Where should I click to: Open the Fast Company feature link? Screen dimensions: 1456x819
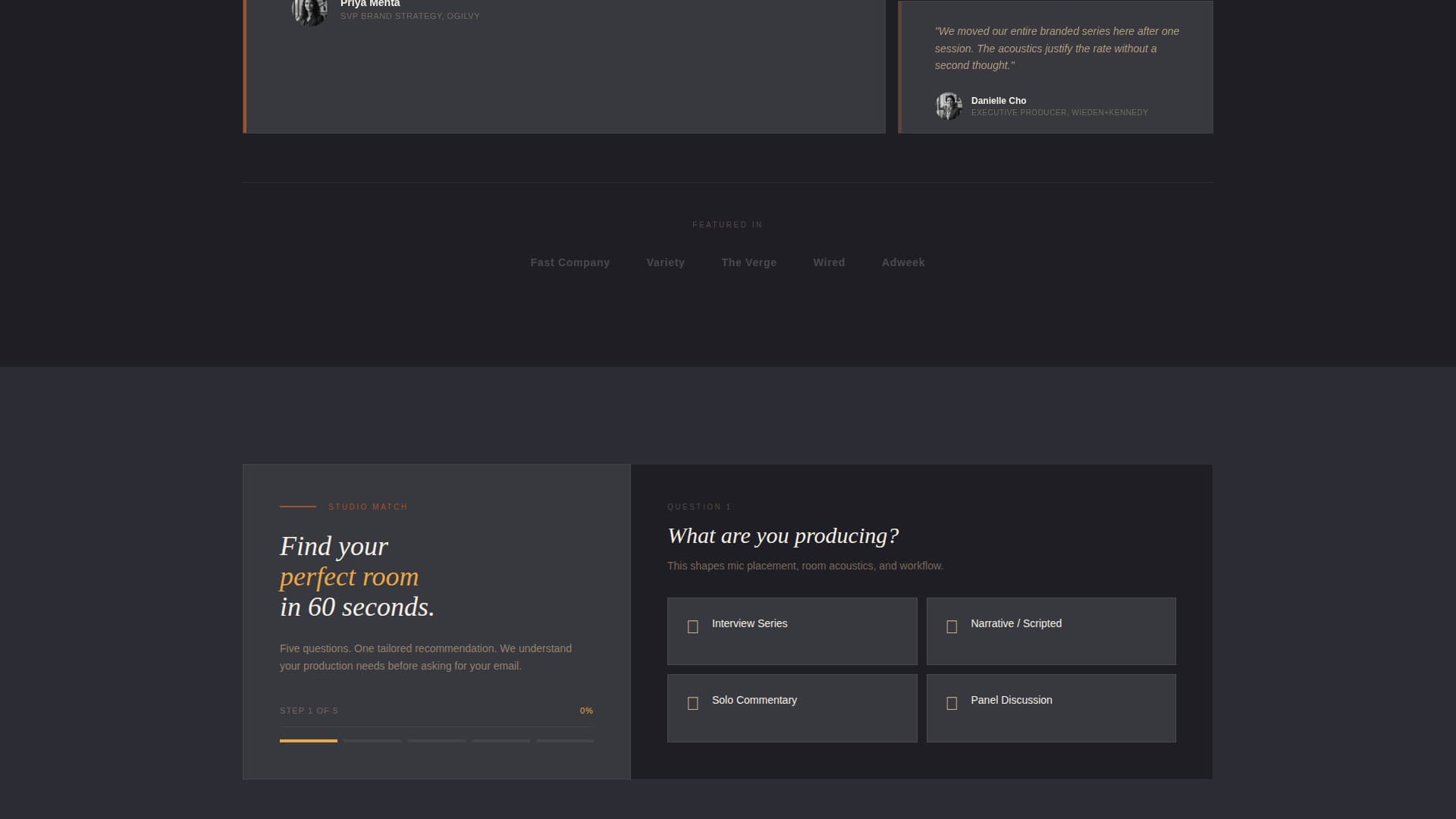coord(570,262)
